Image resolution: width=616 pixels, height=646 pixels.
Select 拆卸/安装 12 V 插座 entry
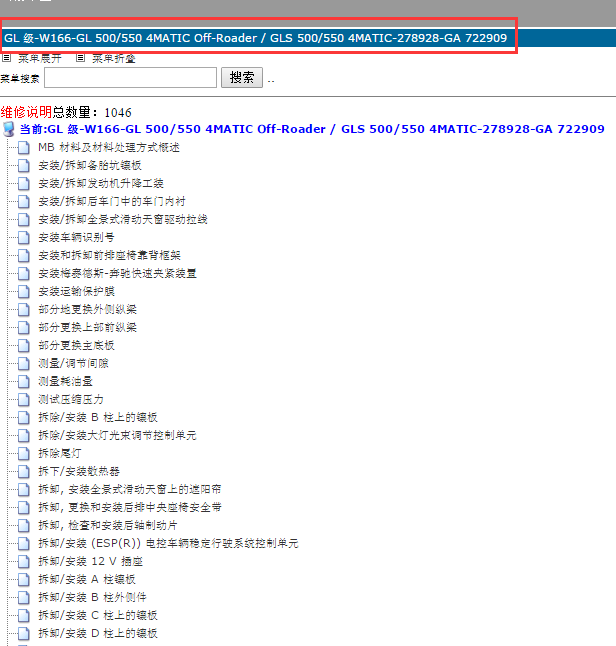[90, 562]
